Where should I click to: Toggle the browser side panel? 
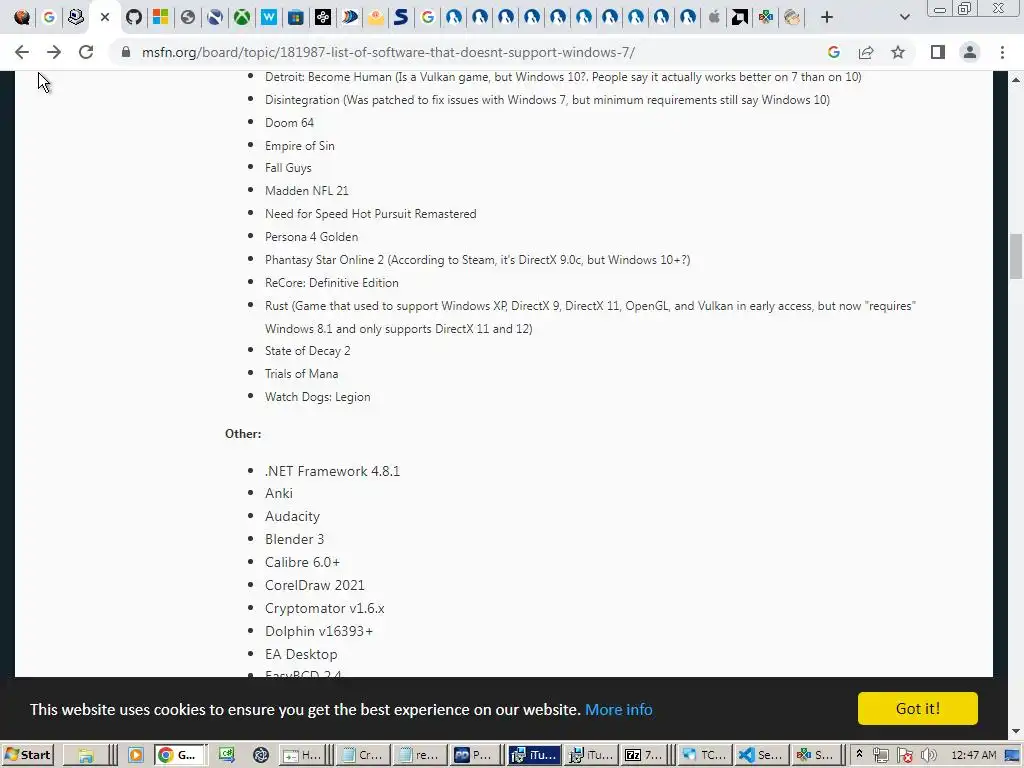(x=938, y=52)
